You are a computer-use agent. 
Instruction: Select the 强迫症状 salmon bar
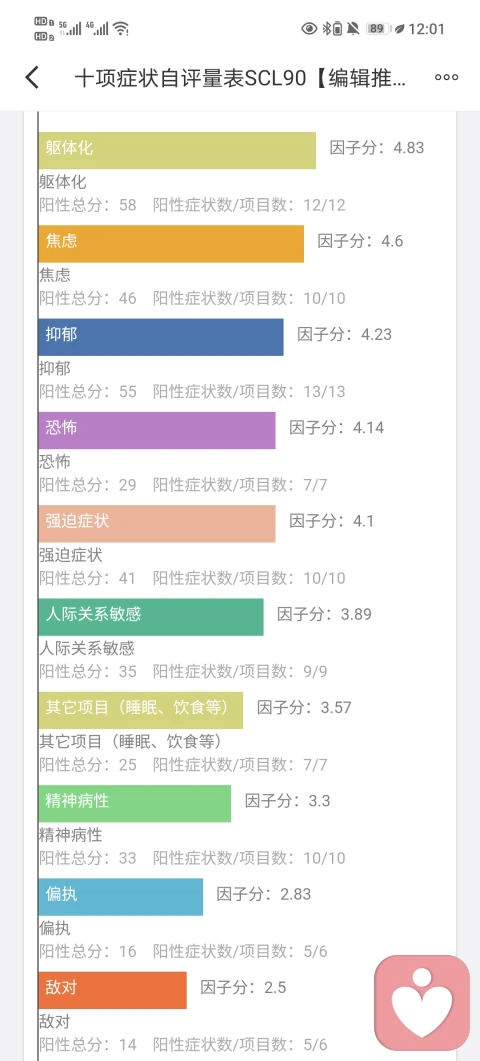click(157, 524)
